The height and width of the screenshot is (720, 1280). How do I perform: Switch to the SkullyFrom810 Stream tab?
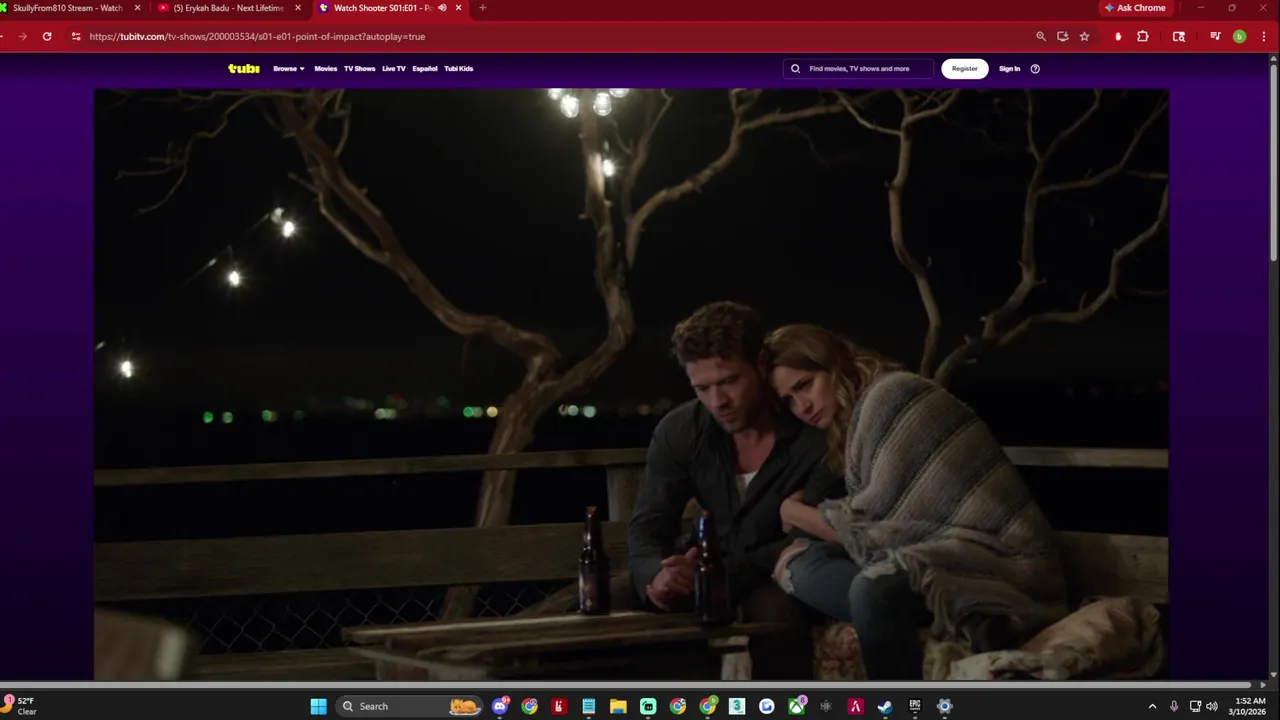pos(68,8)
